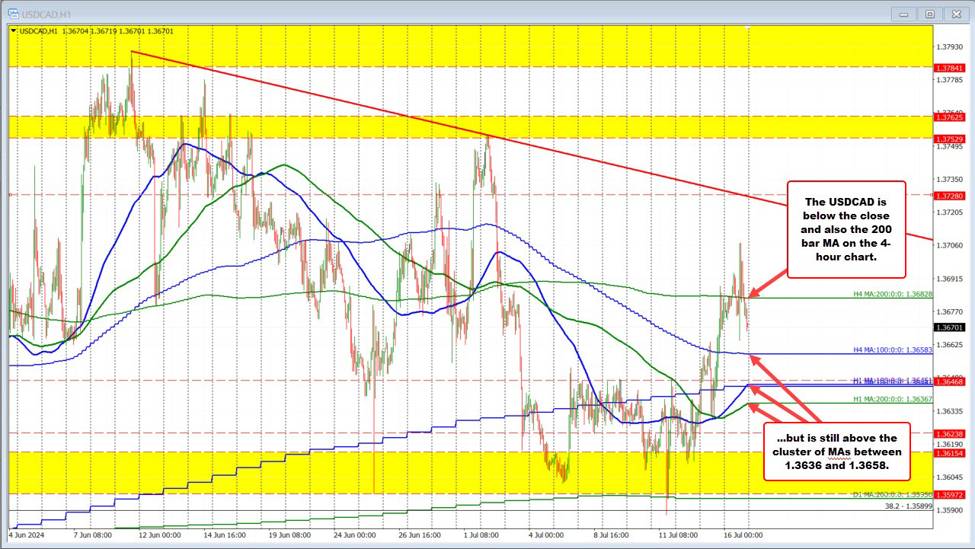Click the 14 Jun 16:00 date label
Image resolution: width=975 pixels, height=549 pixels.
tap(224, 535)
